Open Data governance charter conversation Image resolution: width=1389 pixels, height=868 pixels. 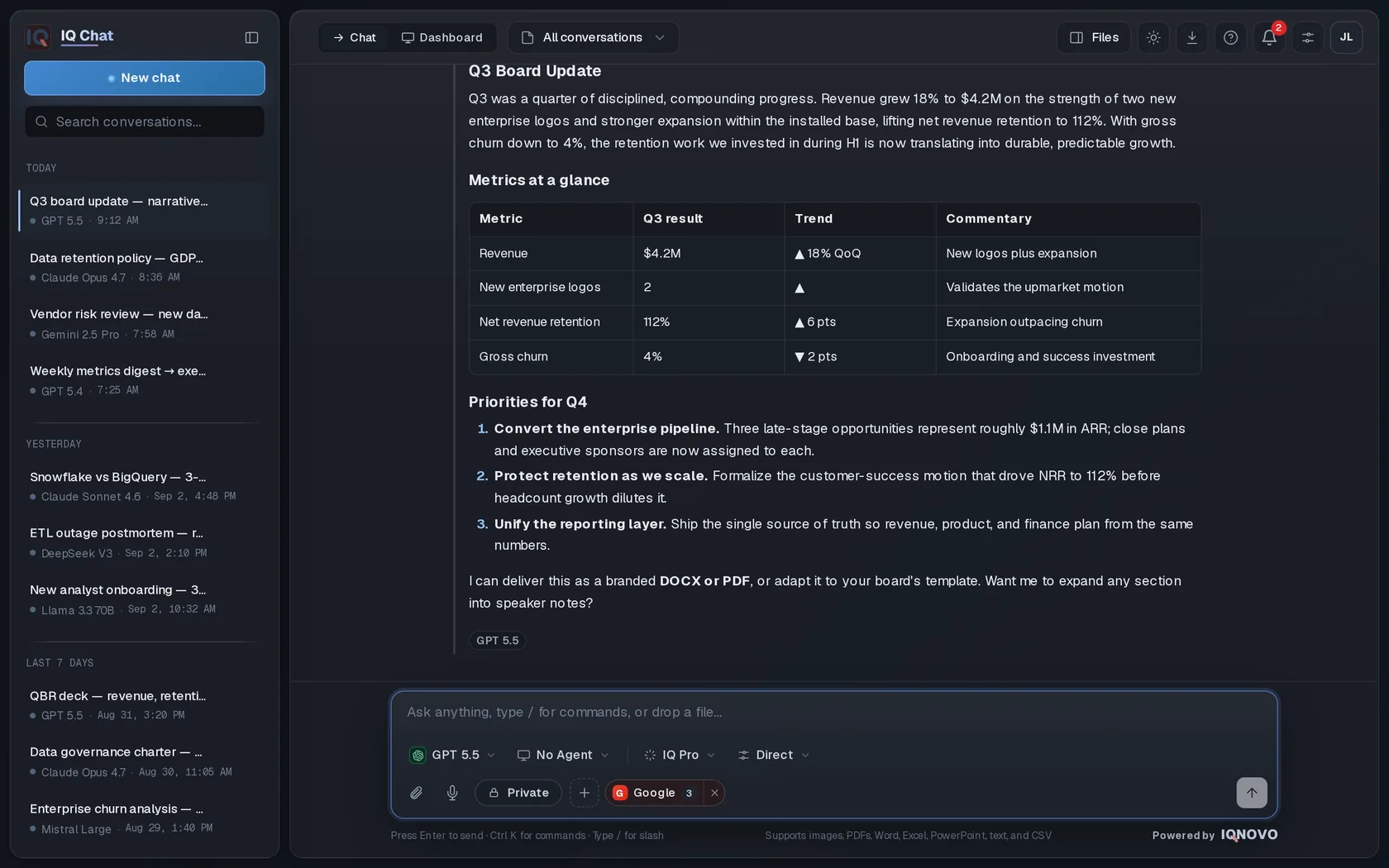[x=145, y=761]
